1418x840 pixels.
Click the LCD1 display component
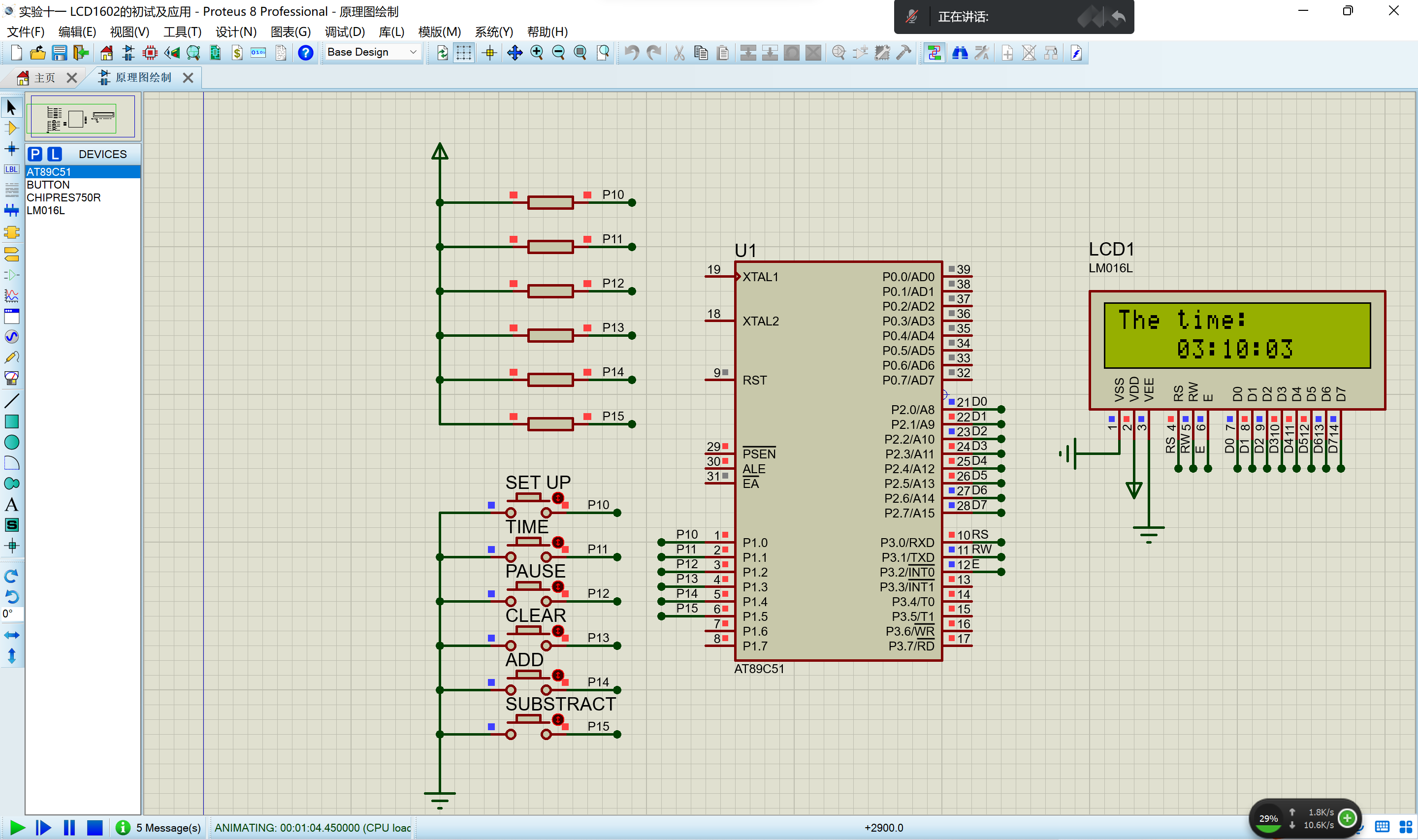click(x=1237, y=350)
